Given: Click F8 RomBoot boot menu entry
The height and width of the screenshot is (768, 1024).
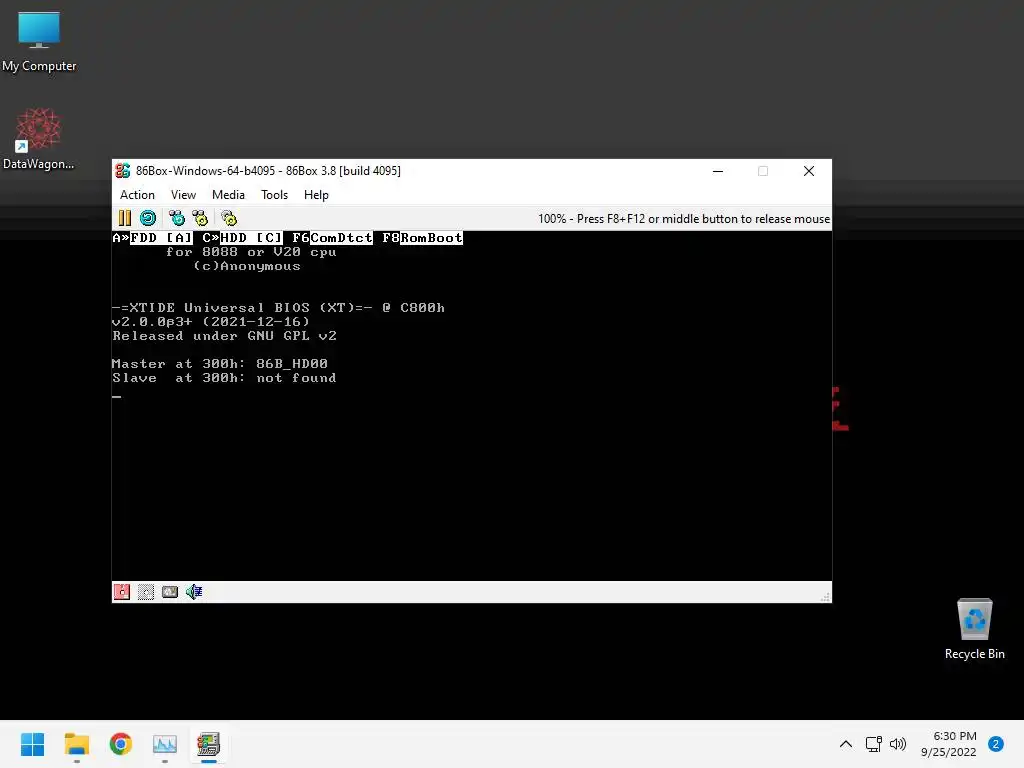Looking at the screenshot, I should pos(423,238).
